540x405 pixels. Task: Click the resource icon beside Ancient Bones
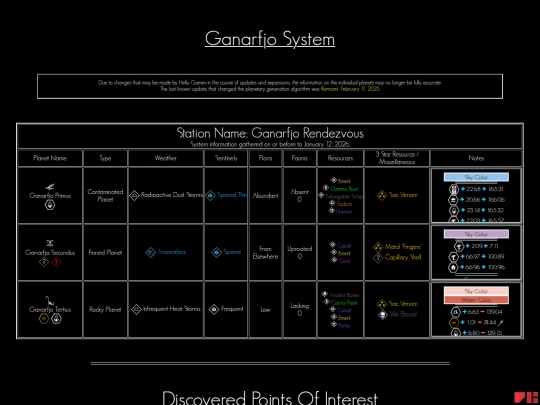coord(324,294)
